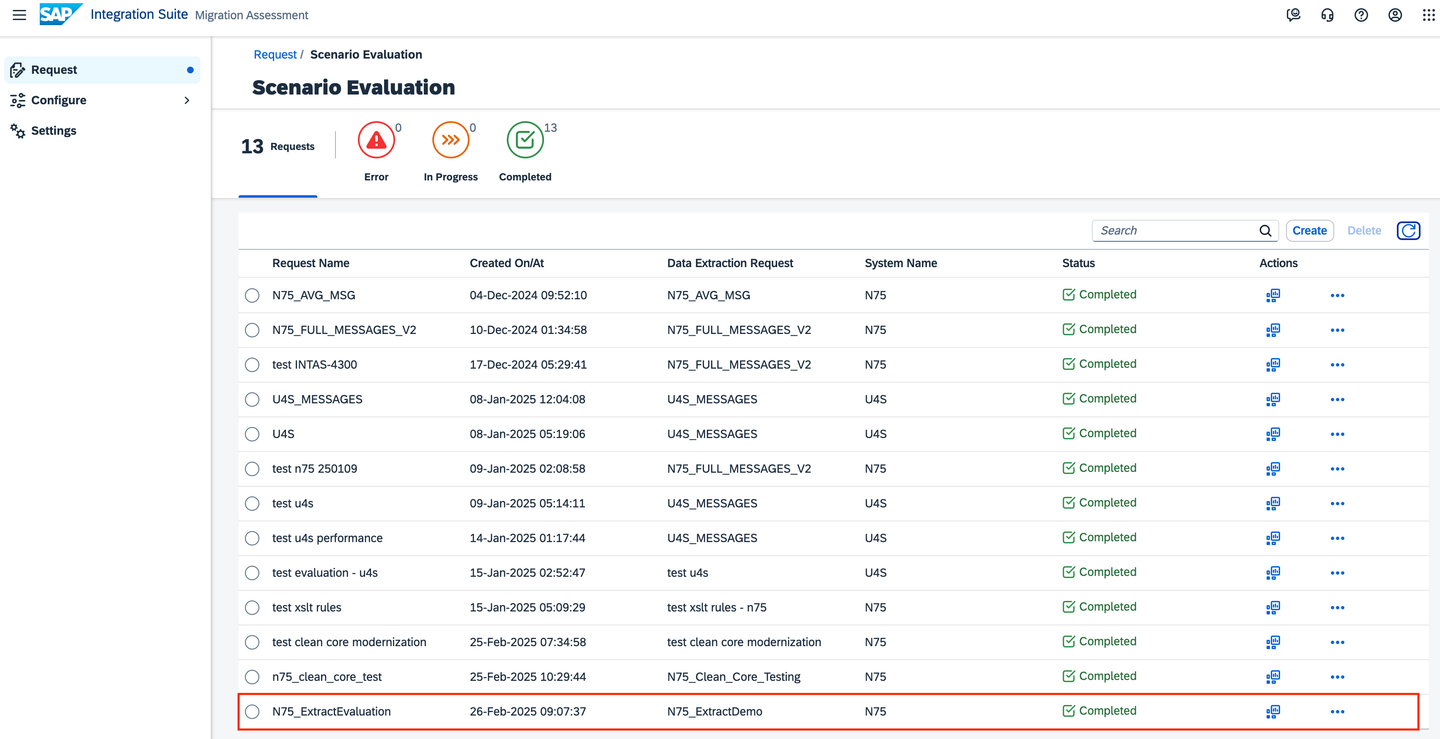Select radio button for test n75 250109
The image size is (1440, 739).
tap(252, 469)
